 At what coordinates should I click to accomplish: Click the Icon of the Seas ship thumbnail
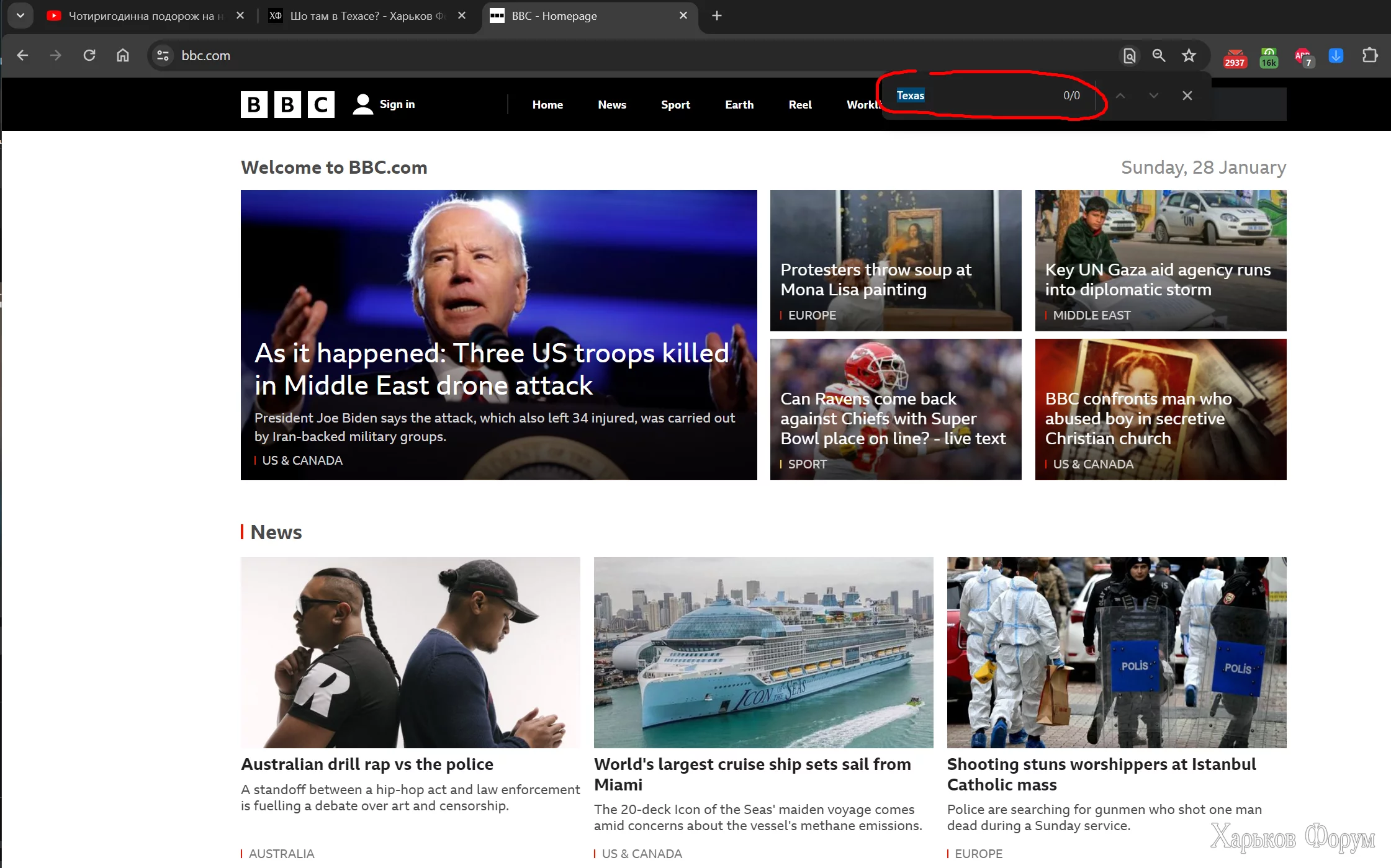[x=763, y=653]
